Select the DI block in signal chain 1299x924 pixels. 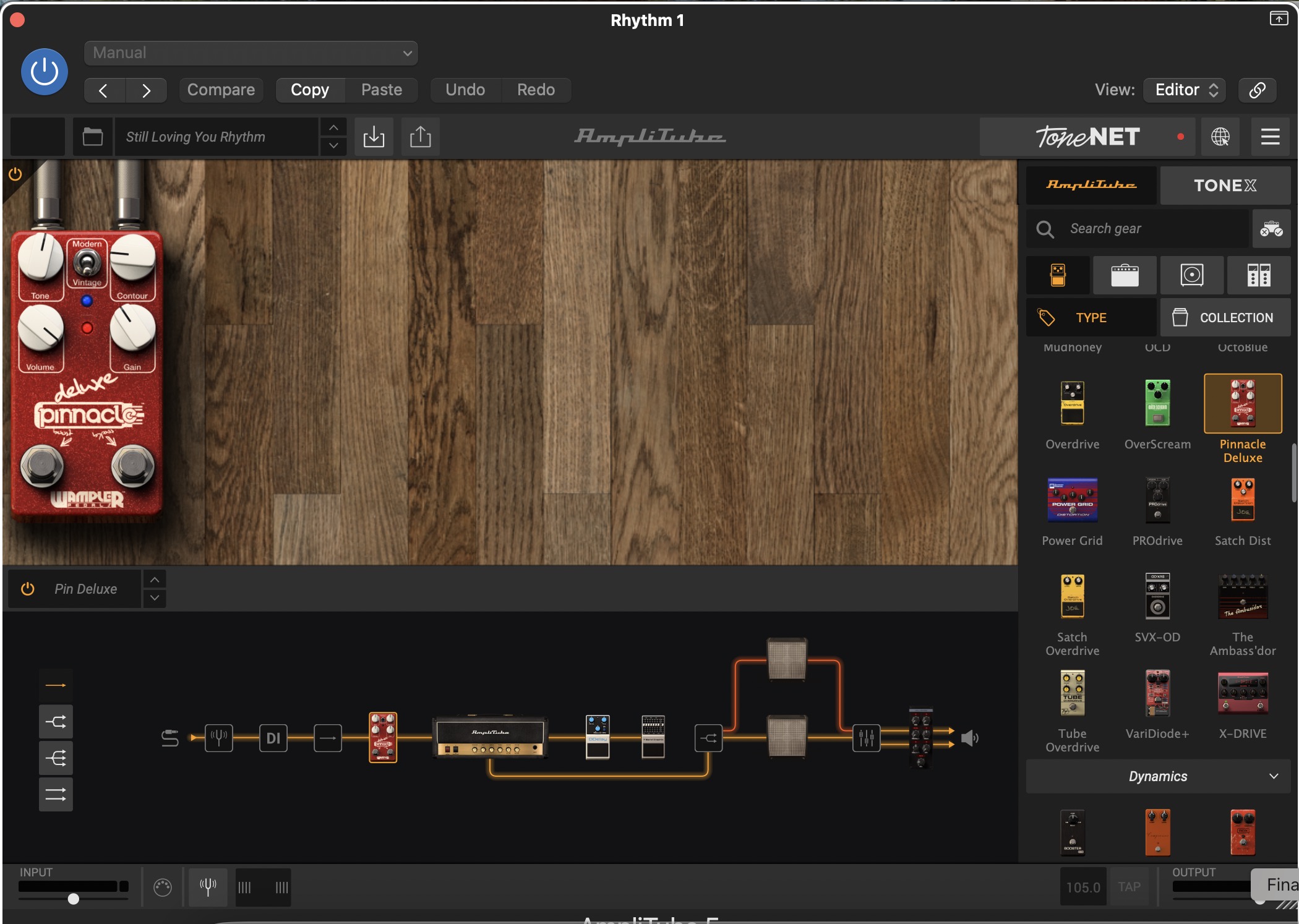tap(273, 738)
